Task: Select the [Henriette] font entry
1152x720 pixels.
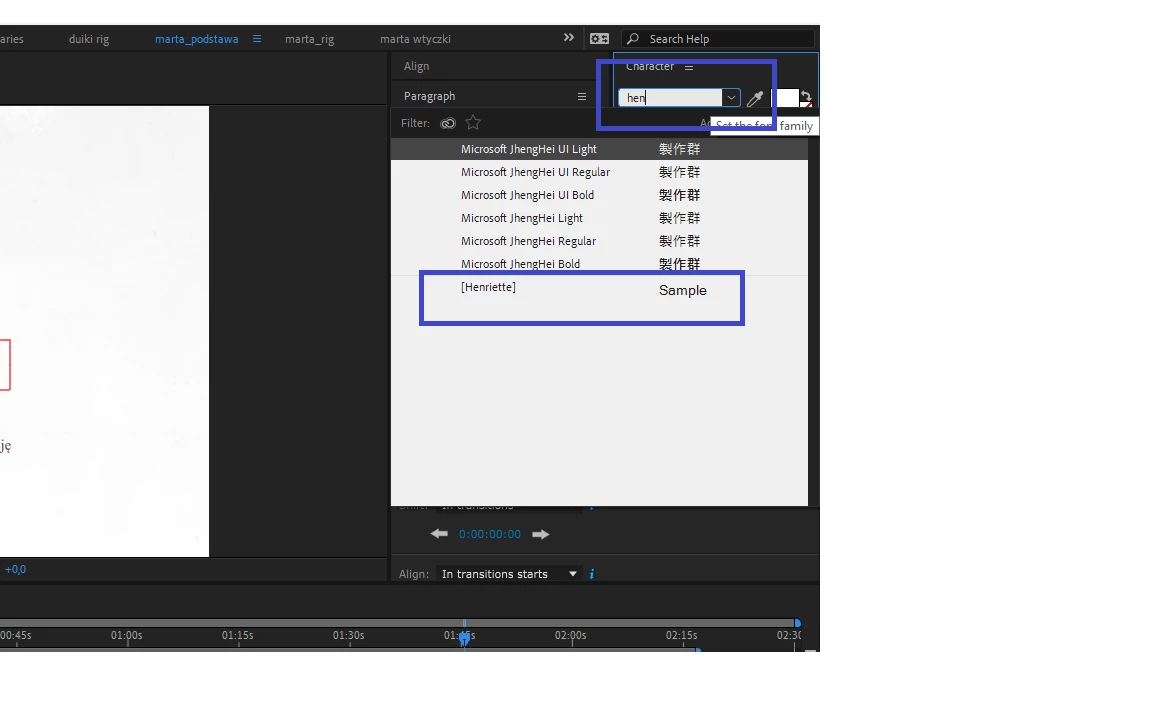Action: point(599,289)
